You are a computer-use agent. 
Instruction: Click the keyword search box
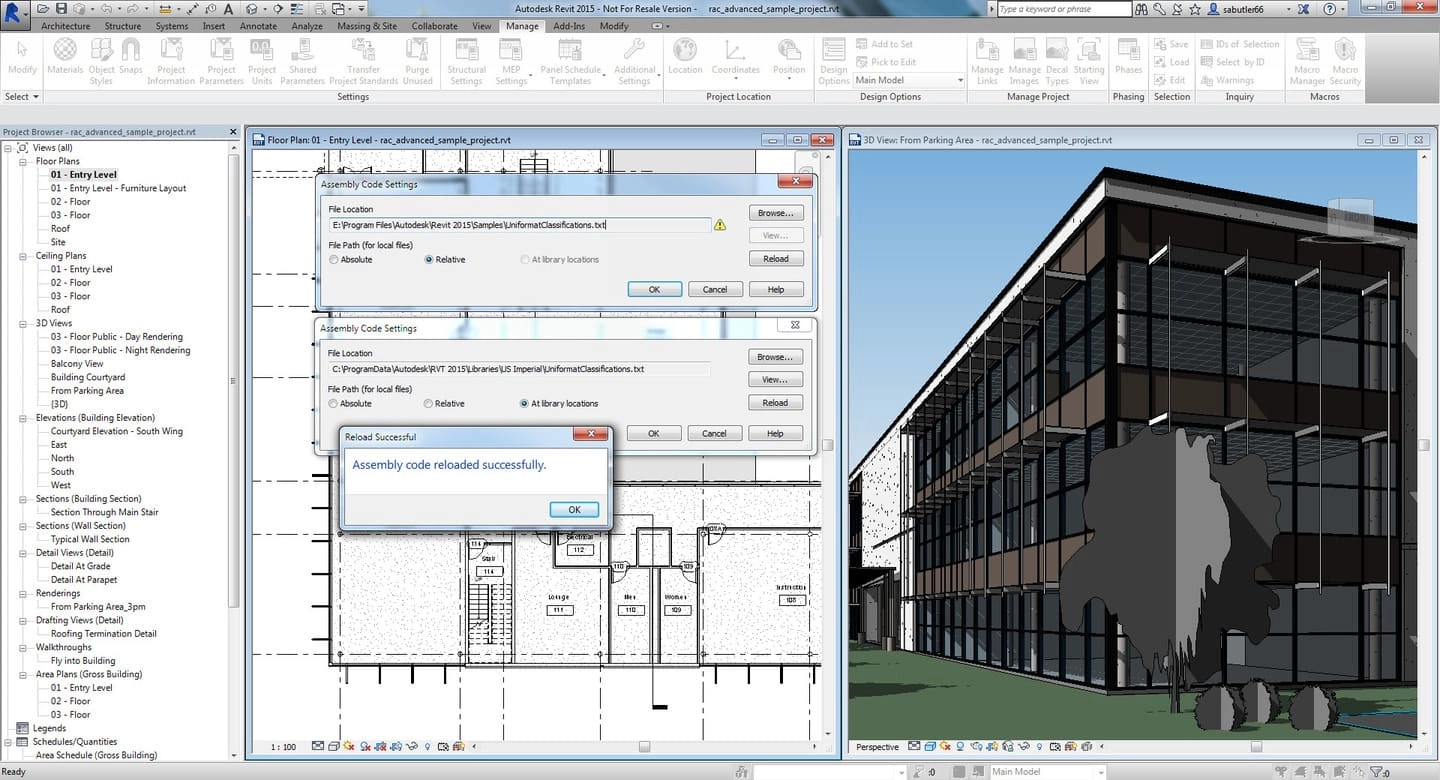click(x=1064, y=9)
